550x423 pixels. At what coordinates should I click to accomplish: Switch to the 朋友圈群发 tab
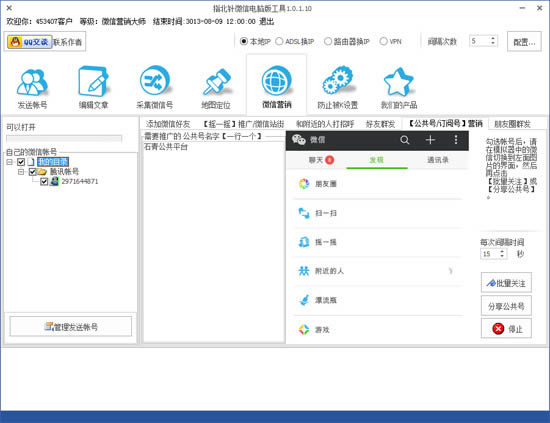click(512, 124)
